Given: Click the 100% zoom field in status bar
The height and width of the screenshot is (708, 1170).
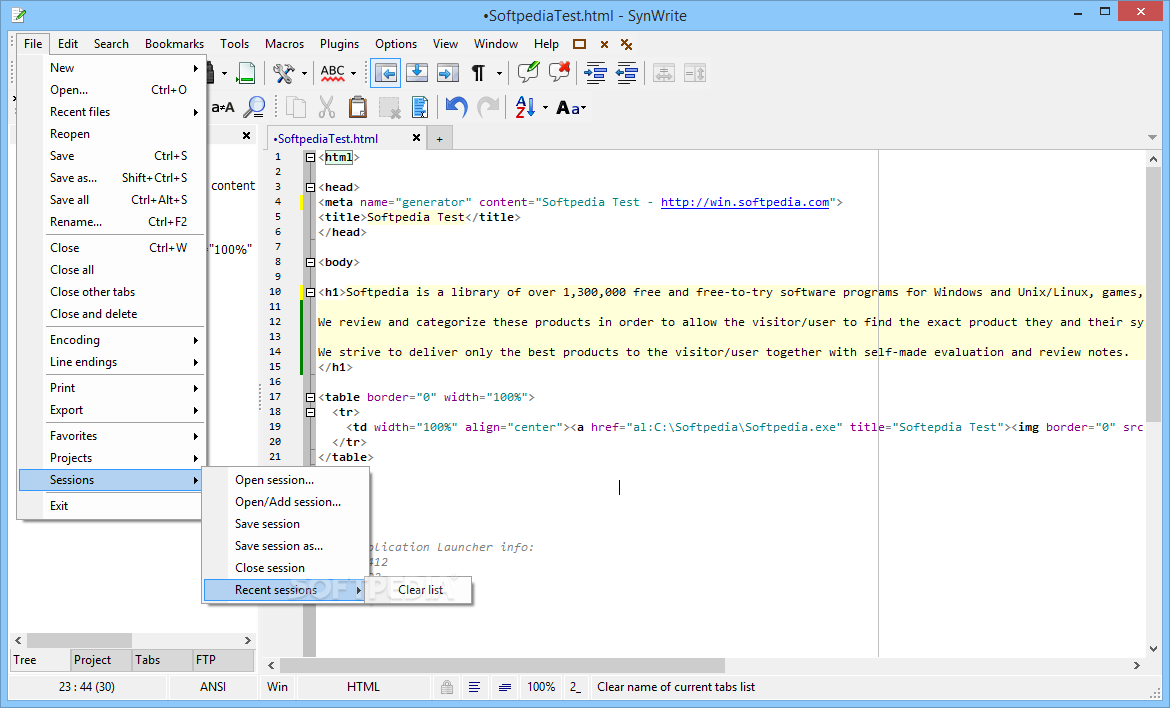Looking at the screenshot, I should coord(541,687).
